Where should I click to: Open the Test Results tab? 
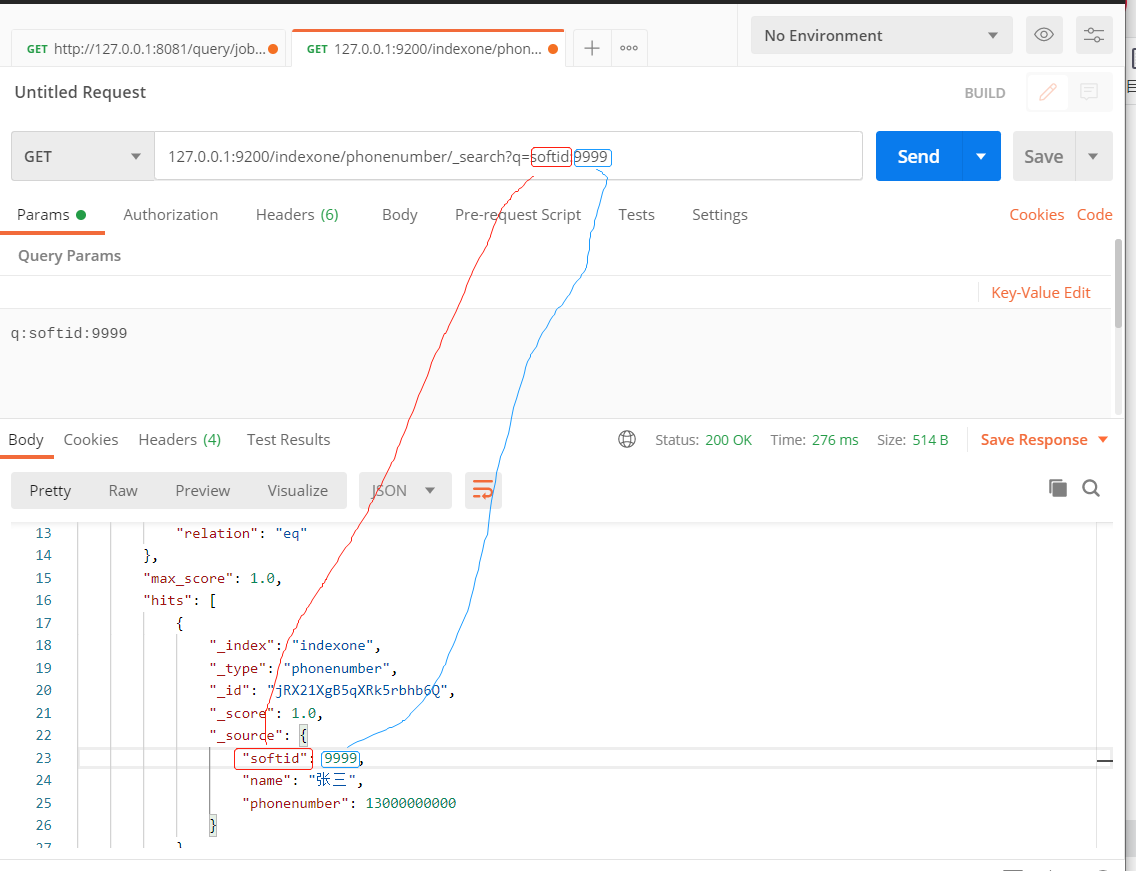point(288,439)
